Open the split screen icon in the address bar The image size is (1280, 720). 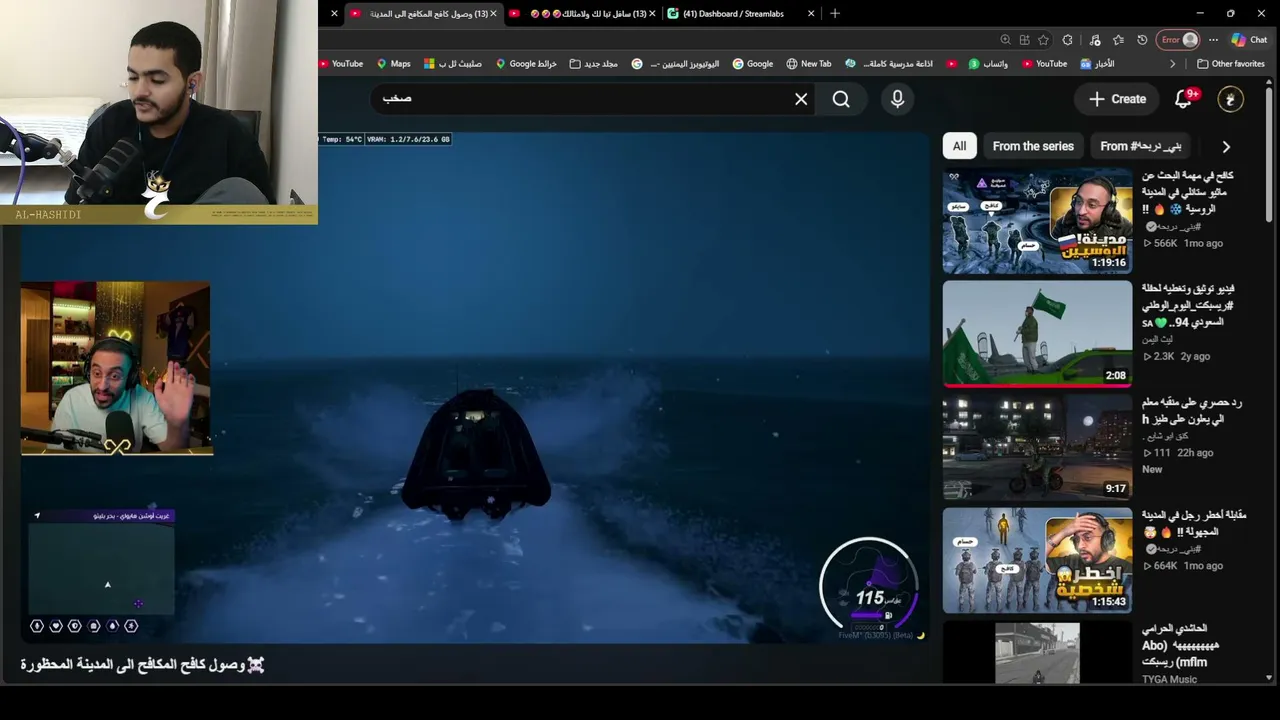click(x=1024, y=40)
